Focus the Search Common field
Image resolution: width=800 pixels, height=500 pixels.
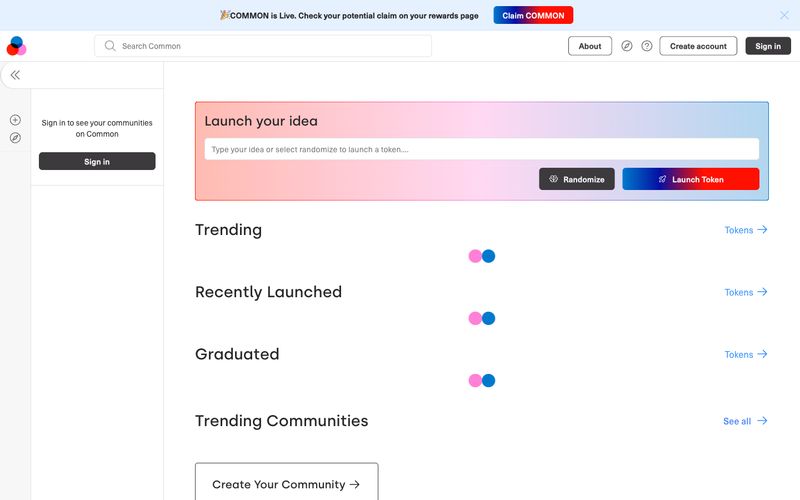263,46
